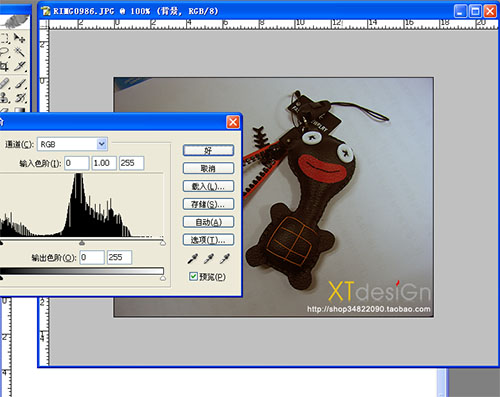
Task: Click the midtone gray input slider handle
Action: 82,243
